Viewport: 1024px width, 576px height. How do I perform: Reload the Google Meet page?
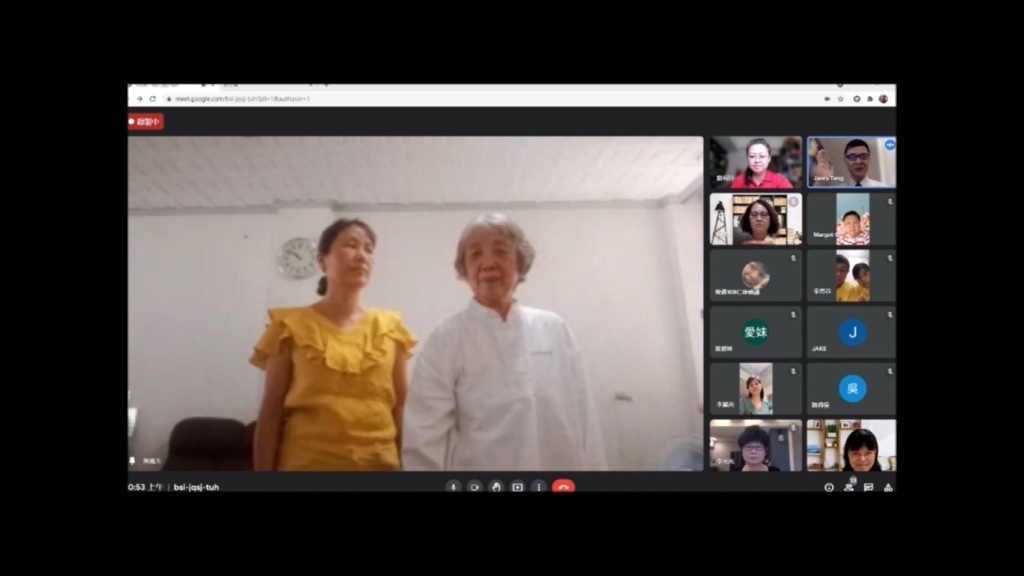pos(153,99)
